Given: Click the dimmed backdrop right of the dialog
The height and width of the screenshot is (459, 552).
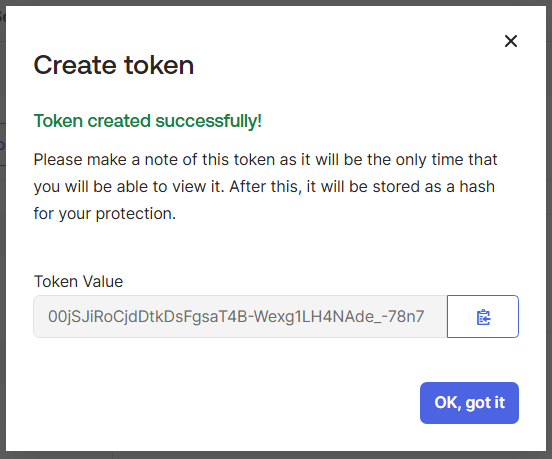Looking at the screenshot, I should tap(549, 229).
